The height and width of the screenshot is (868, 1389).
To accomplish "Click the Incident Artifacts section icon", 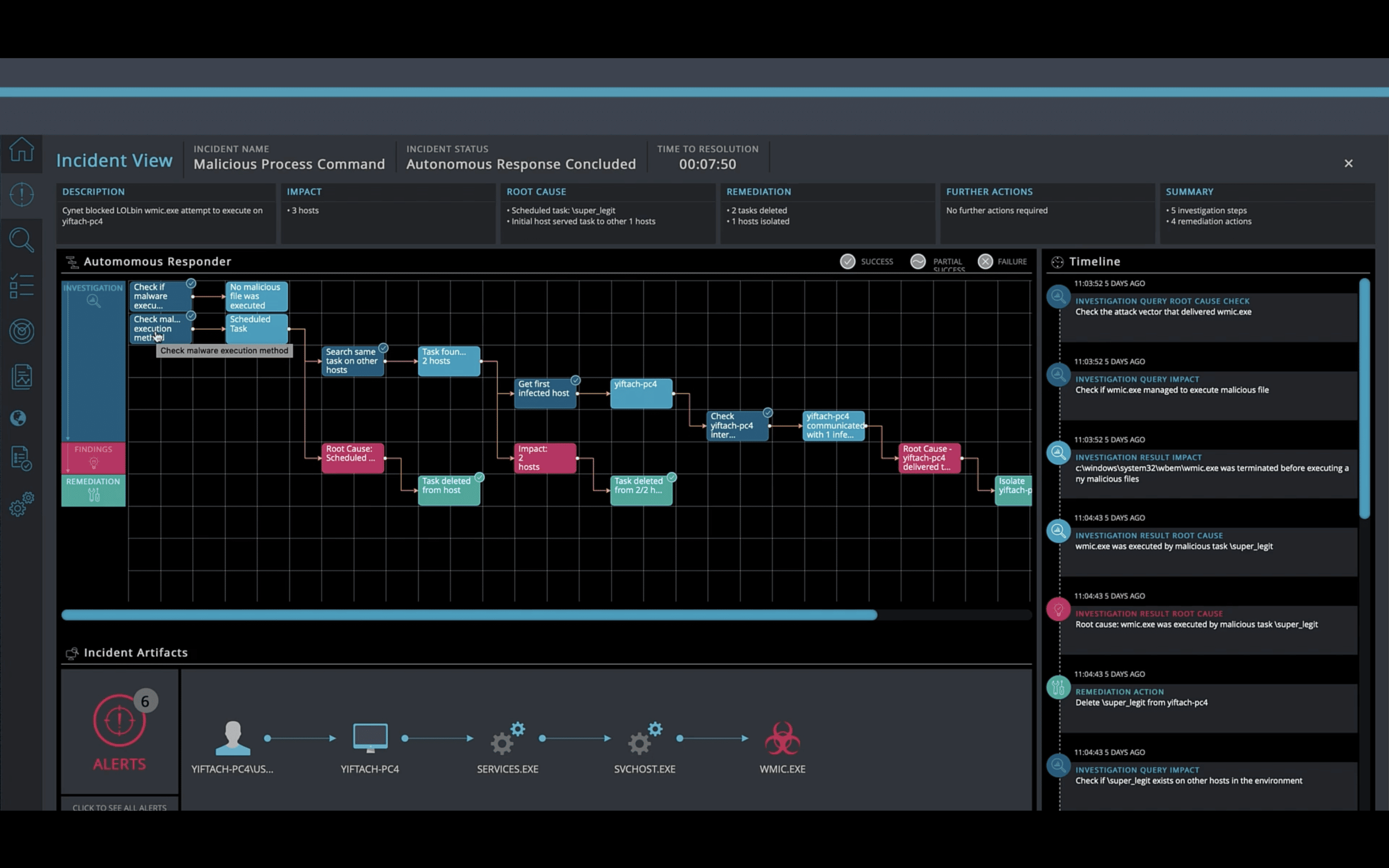I will pos(70,652).
